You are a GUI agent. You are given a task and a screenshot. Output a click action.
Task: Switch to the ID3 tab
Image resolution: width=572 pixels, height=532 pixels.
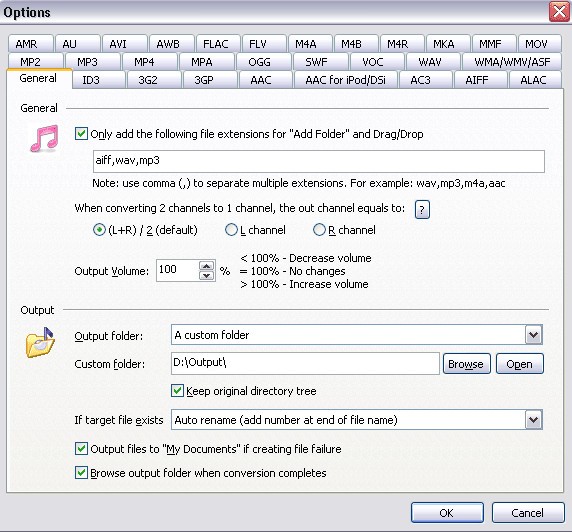coord(98,80)
